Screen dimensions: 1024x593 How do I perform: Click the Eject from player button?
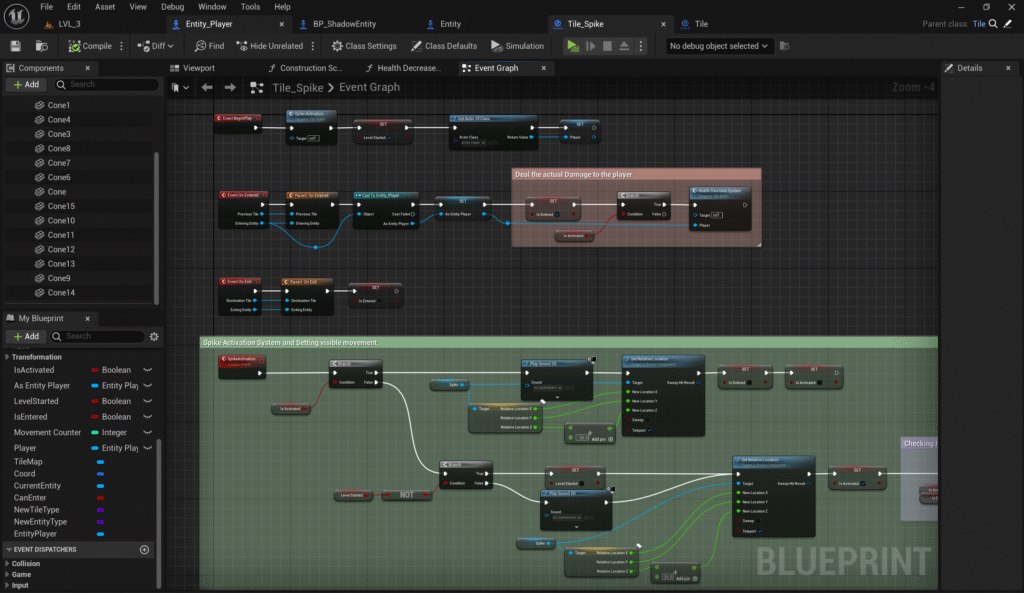click(624, 46)
